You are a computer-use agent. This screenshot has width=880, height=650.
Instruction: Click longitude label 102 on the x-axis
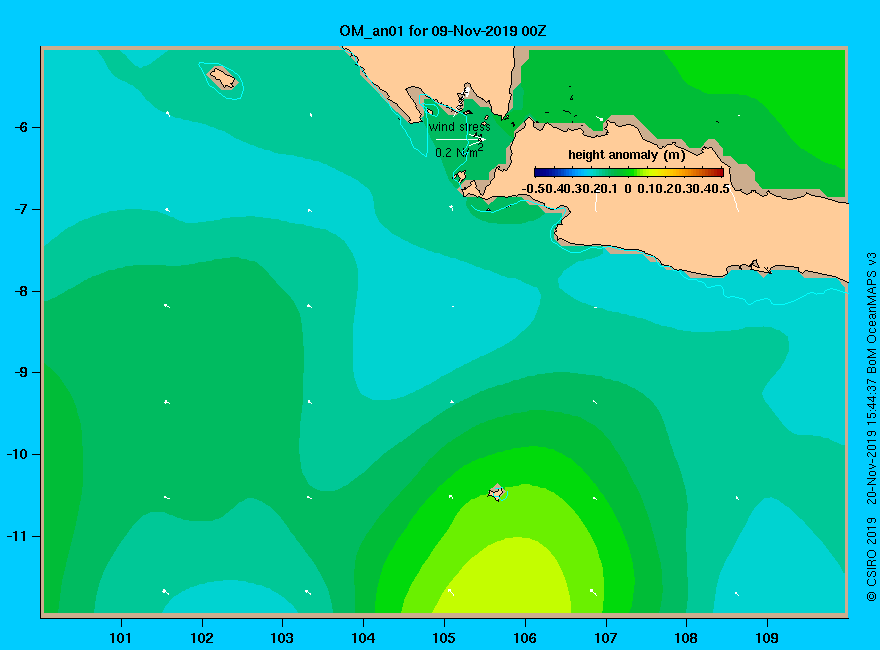click(x=201, y=638)
